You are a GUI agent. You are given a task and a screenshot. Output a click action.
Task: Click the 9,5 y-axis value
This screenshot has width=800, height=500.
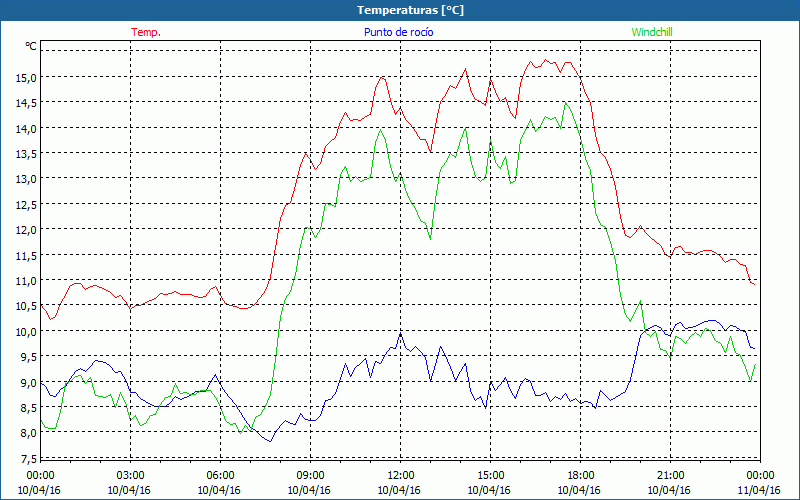[x=30, y=357]
